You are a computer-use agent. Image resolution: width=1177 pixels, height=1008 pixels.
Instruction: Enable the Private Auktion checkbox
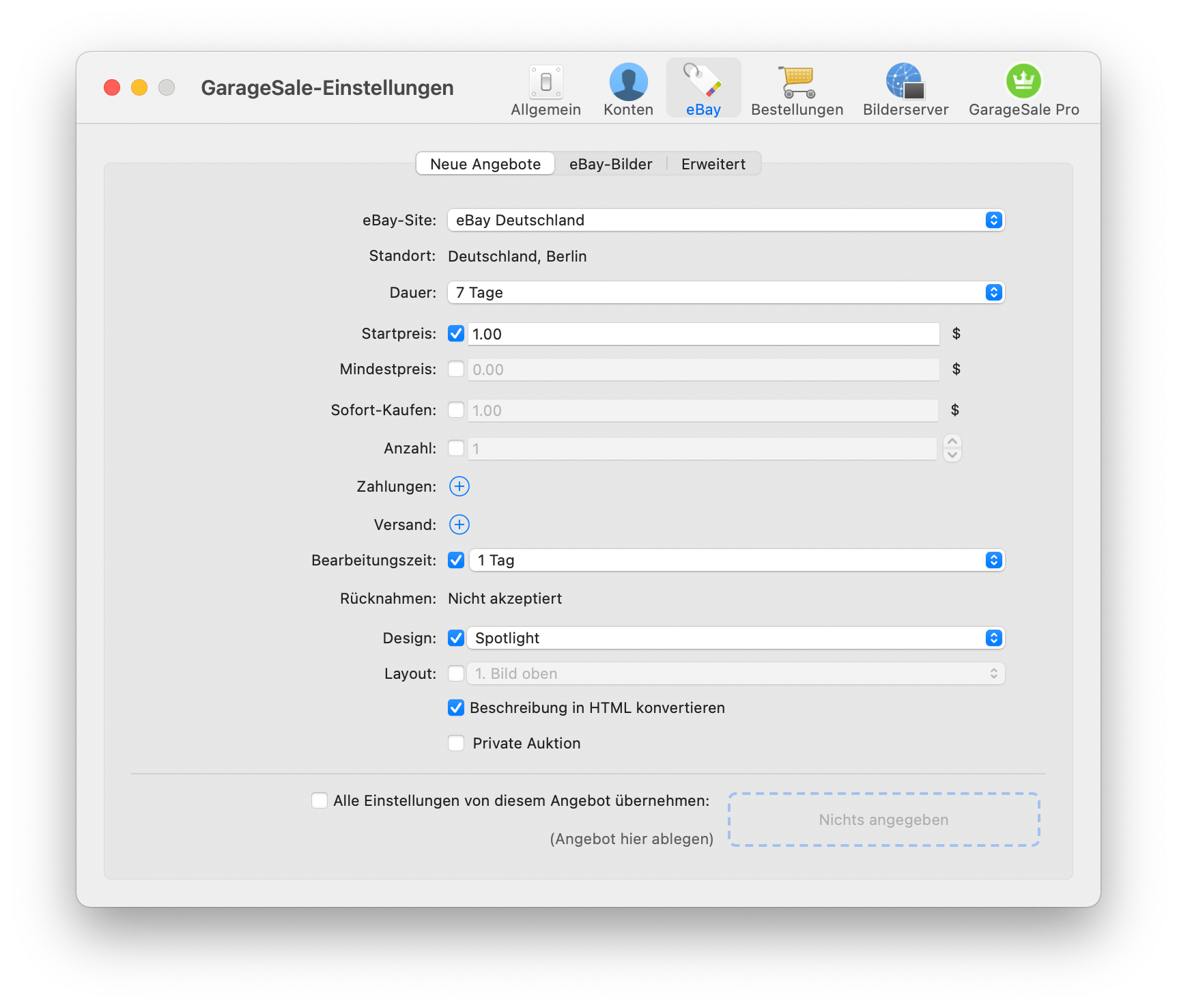tap(456, 743)
